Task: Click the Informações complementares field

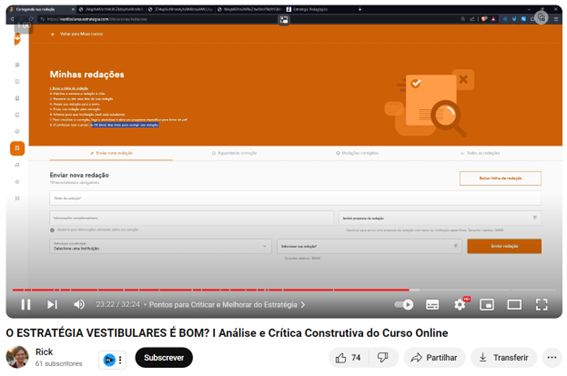Action: point(192,218)
